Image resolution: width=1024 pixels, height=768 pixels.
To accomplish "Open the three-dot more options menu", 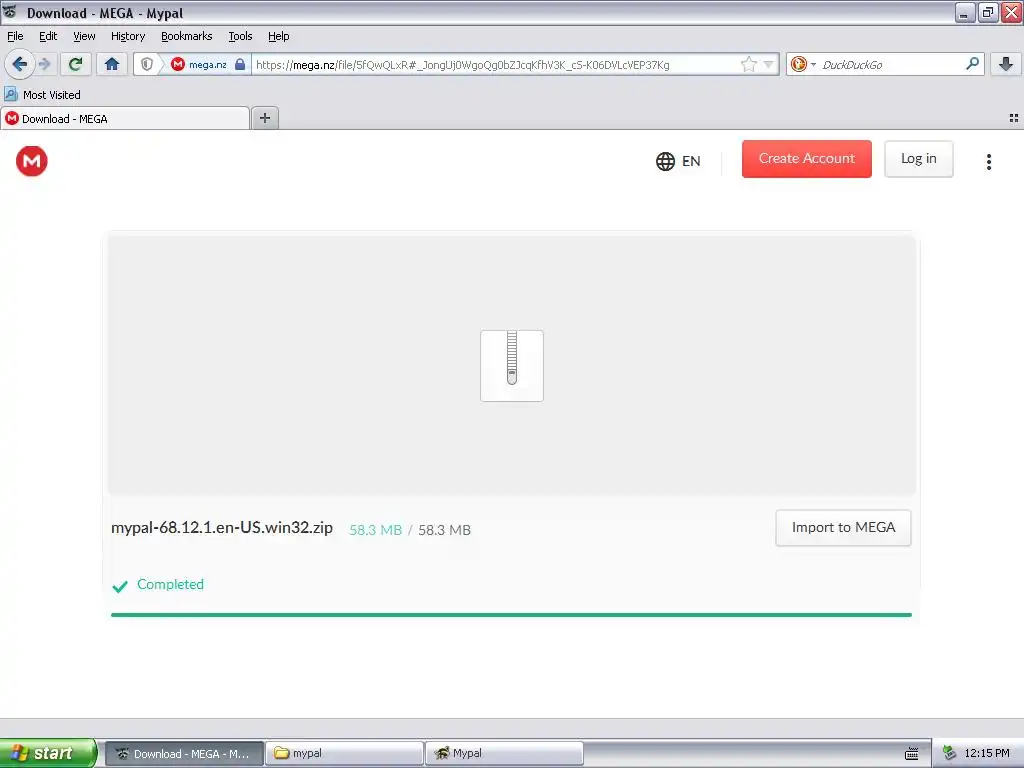I will [989, 161].
